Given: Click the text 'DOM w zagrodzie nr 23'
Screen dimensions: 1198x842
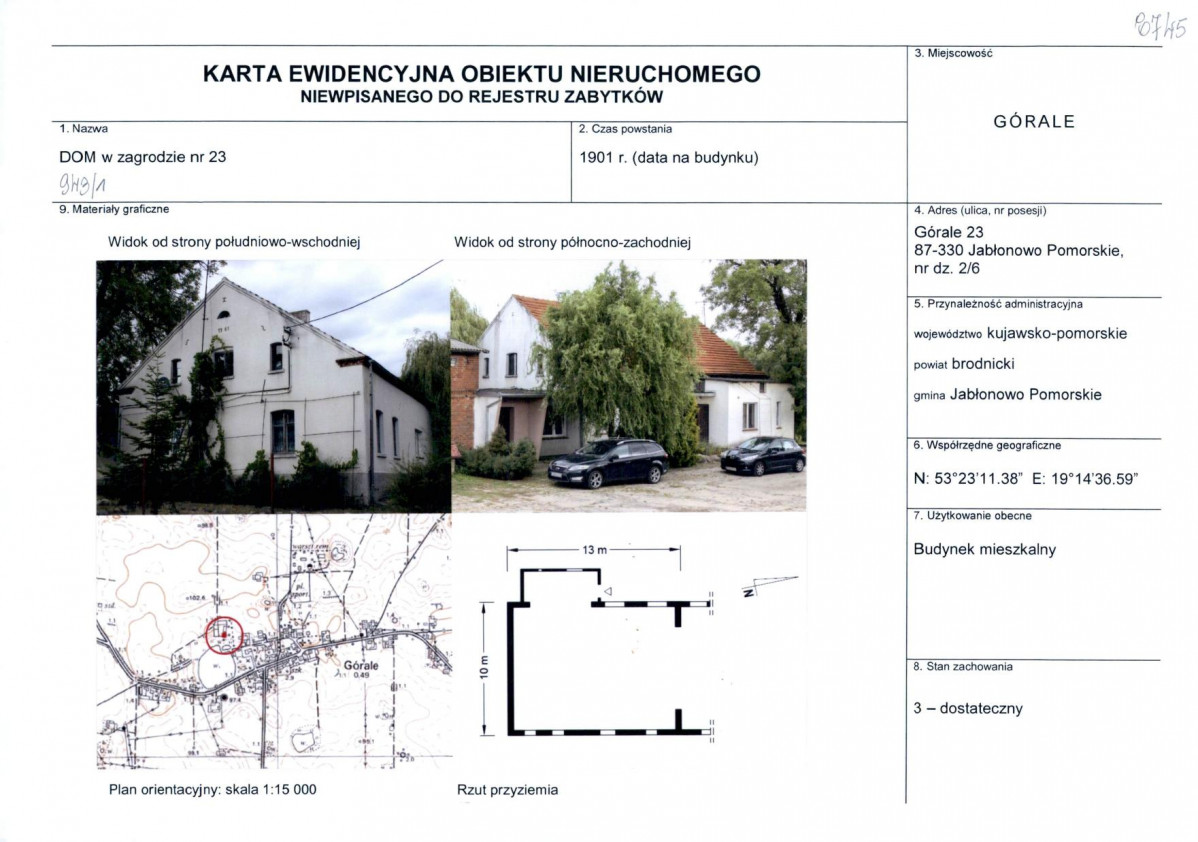Looking at the screenshot, I should click(x=143, y=157).
